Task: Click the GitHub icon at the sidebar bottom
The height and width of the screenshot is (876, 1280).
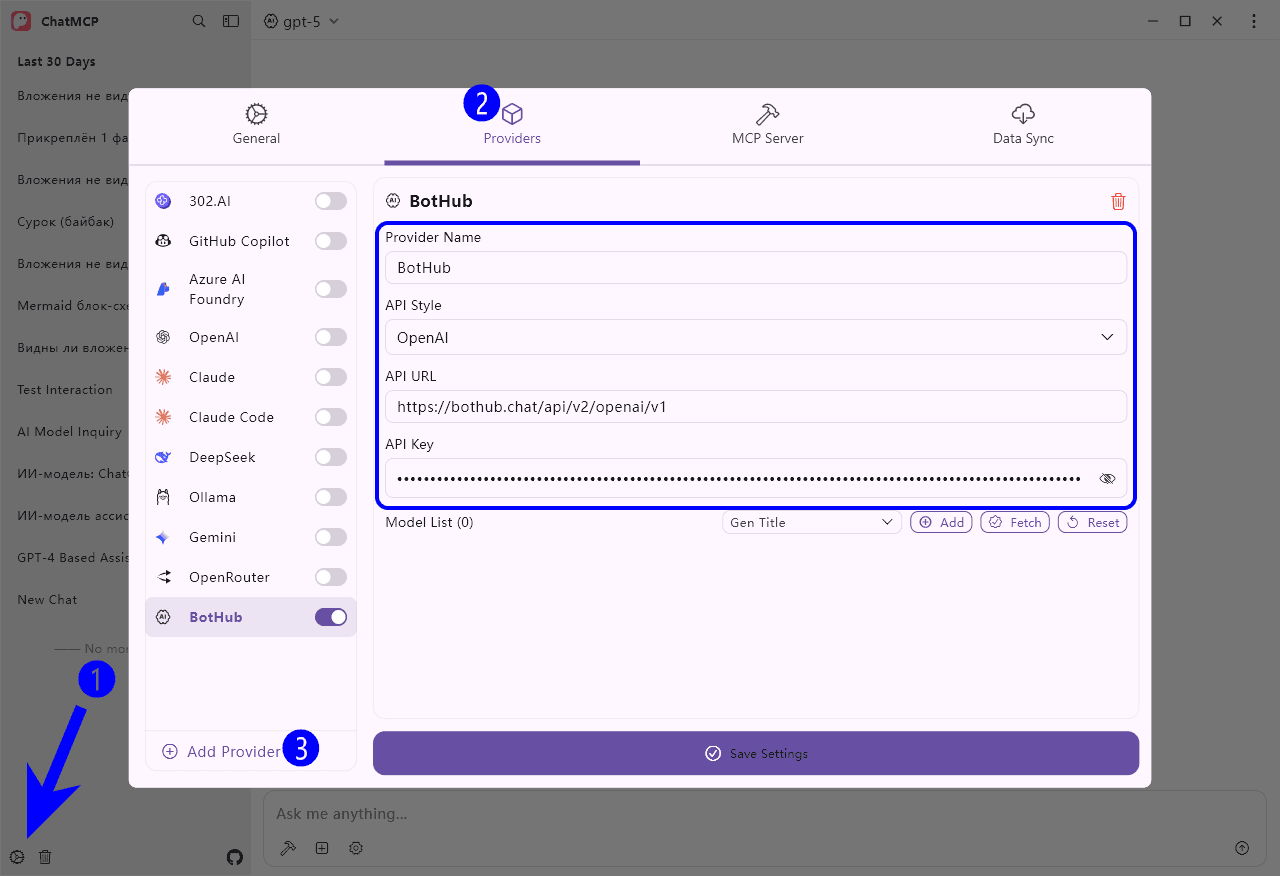Action: coord(234,857)
